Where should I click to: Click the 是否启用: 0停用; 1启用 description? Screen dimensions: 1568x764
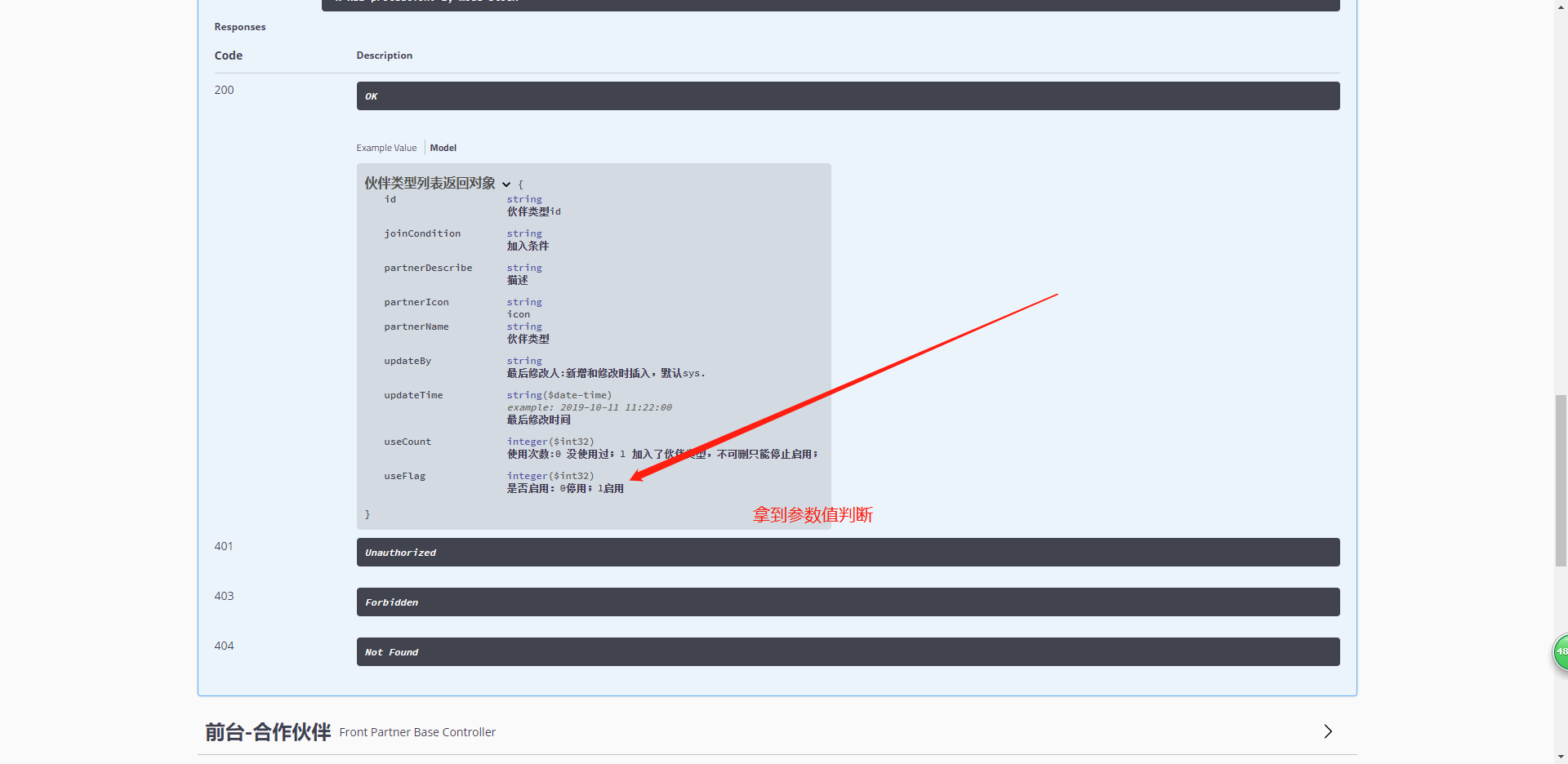pyautogui.click(x=565, y=489)
